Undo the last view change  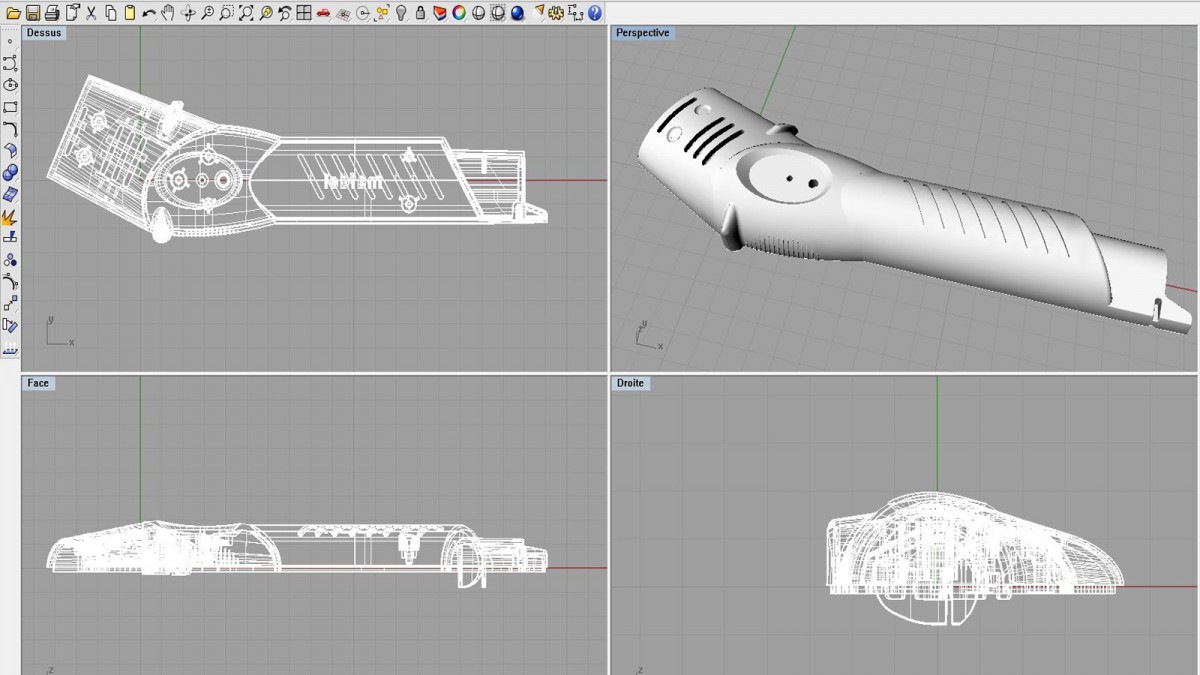pos(285,13)
